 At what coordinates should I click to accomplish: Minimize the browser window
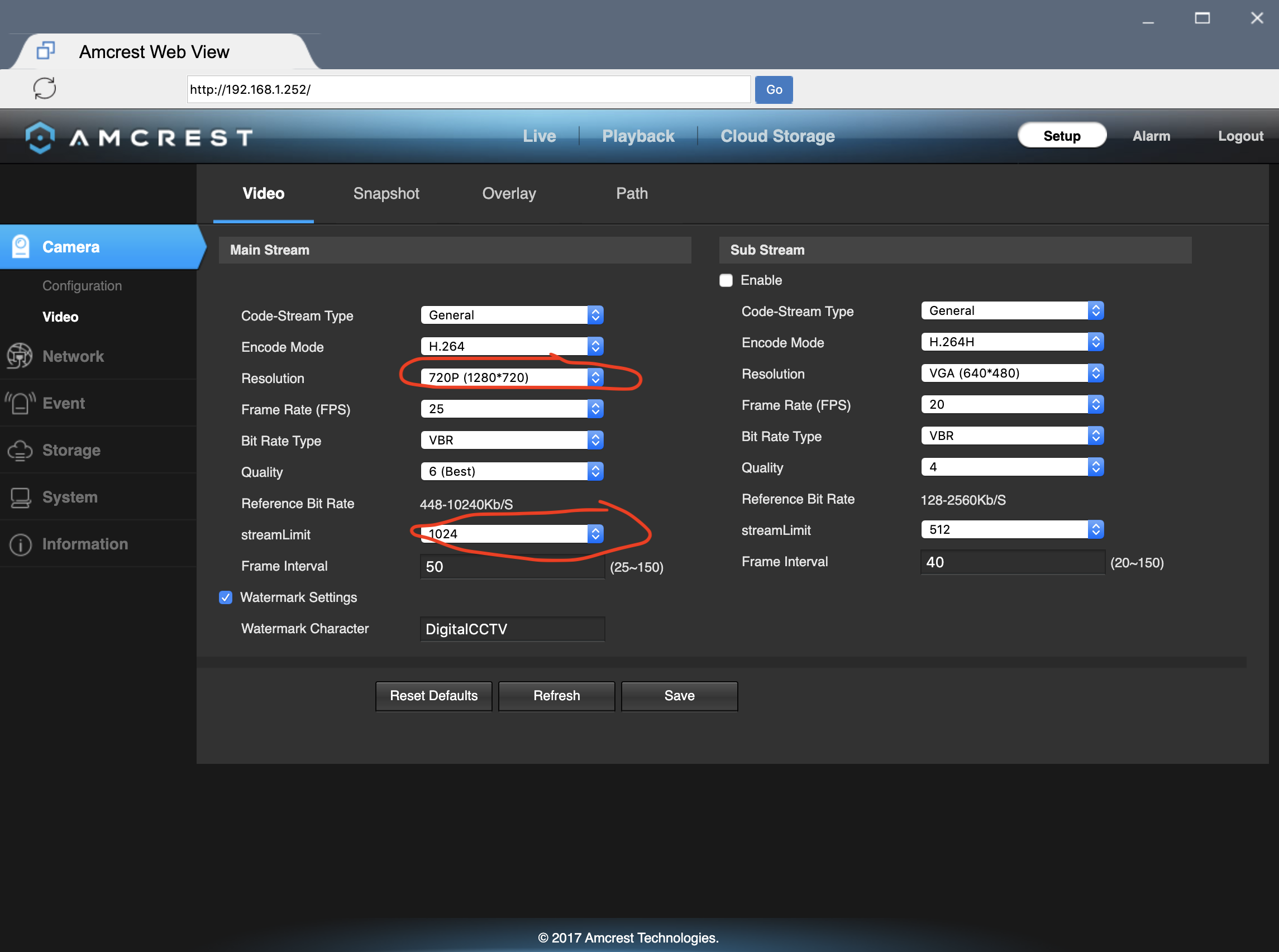1148,22
